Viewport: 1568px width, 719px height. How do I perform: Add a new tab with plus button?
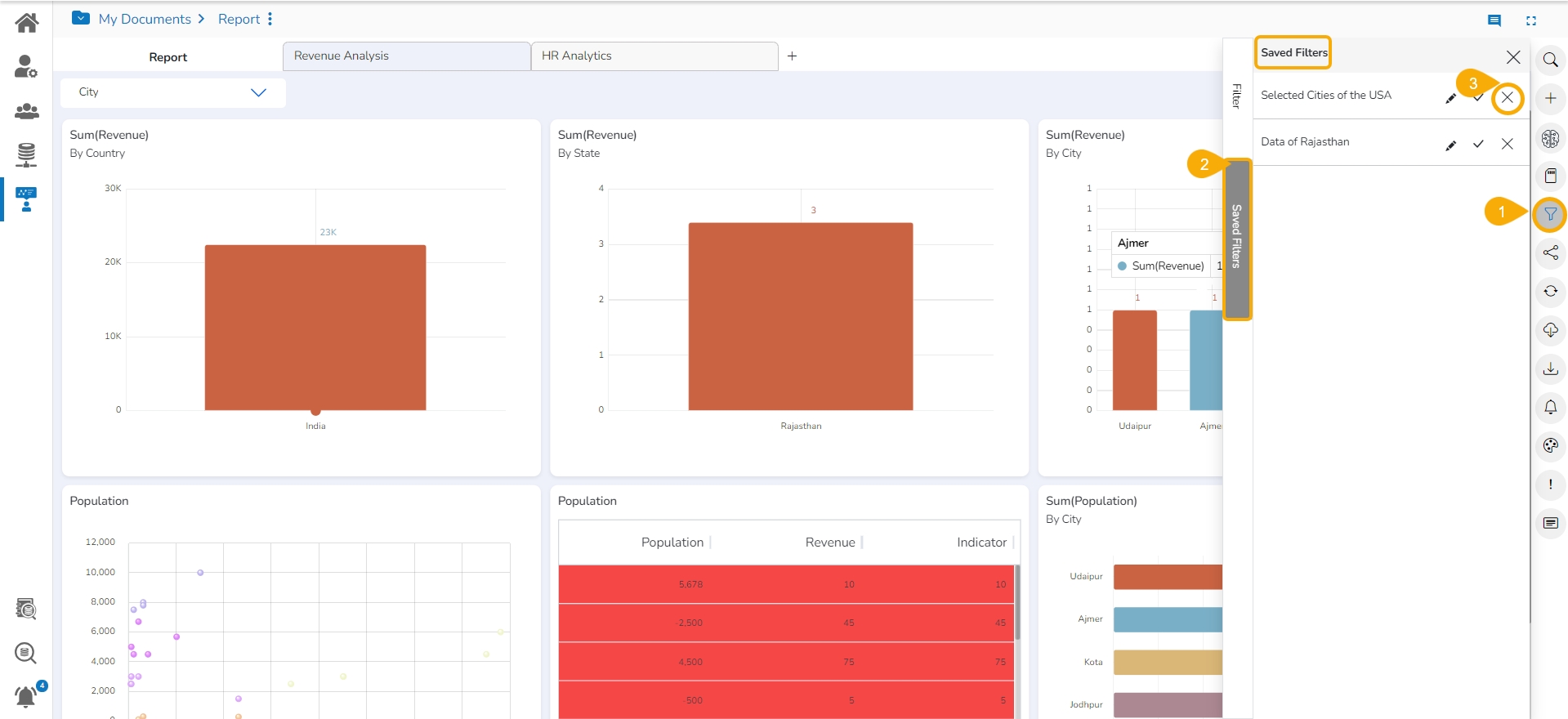[792, 56]
